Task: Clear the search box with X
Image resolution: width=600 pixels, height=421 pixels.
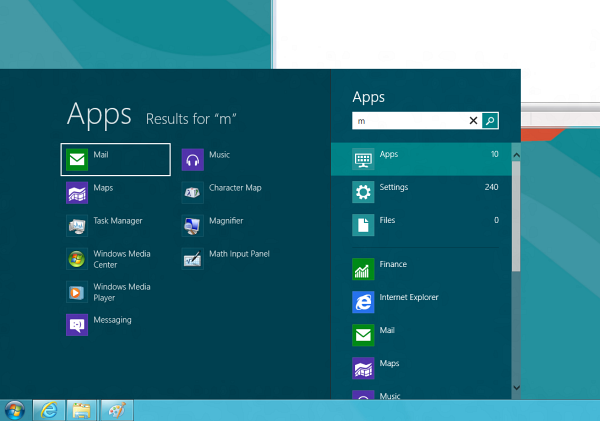Action: click(x=474, y=121)
